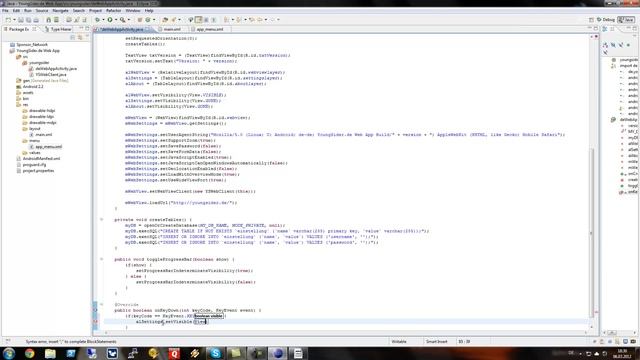The width and height of the screenshot is (640, 360).
Task: Click the Save toolbar icon
Action: click(21, 20)
